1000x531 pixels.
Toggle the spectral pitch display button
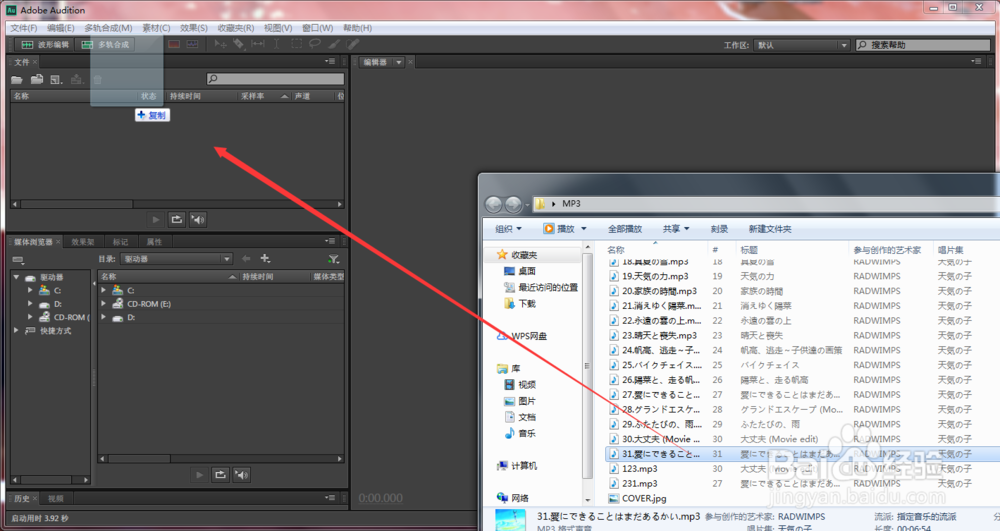point(192,44)
